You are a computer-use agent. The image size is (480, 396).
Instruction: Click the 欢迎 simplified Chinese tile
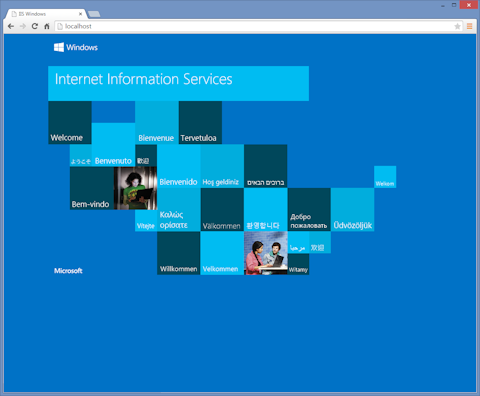[320, 242]
